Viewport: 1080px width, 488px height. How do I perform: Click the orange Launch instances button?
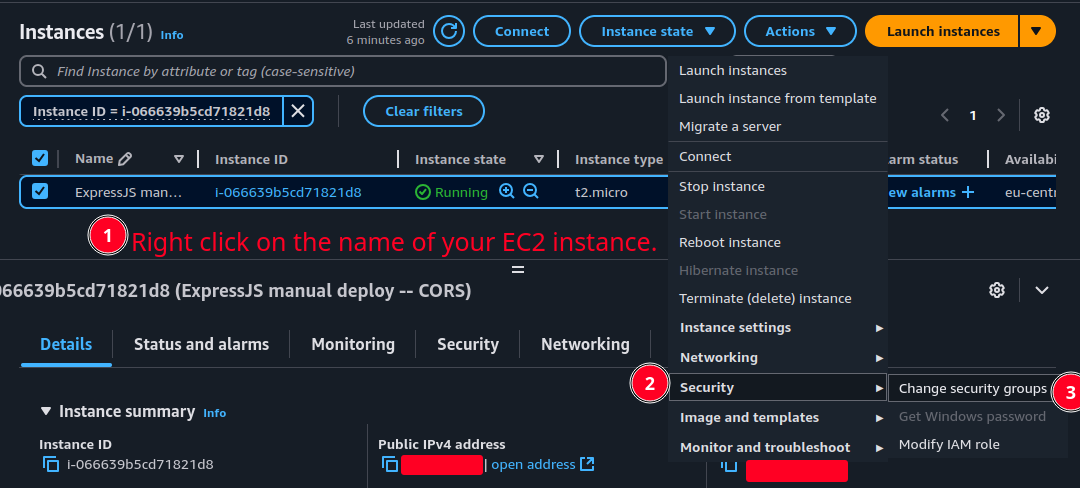[943, 31]
